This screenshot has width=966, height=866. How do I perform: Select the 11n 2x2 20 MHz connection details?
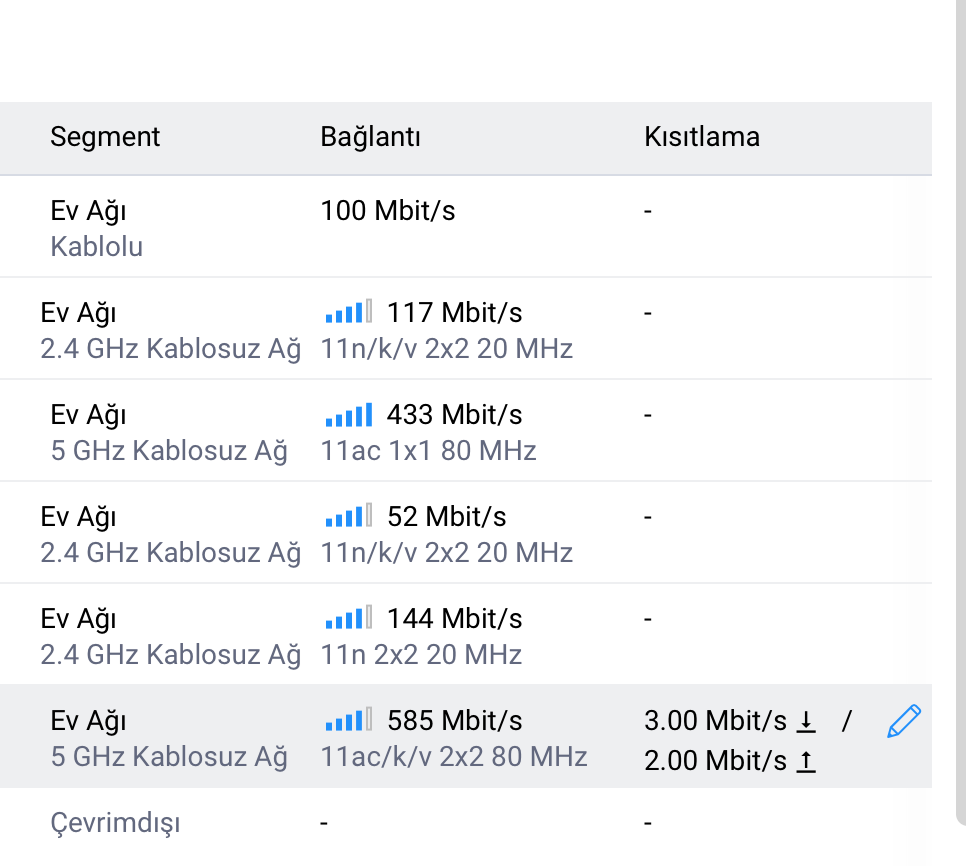pos(421,654)
